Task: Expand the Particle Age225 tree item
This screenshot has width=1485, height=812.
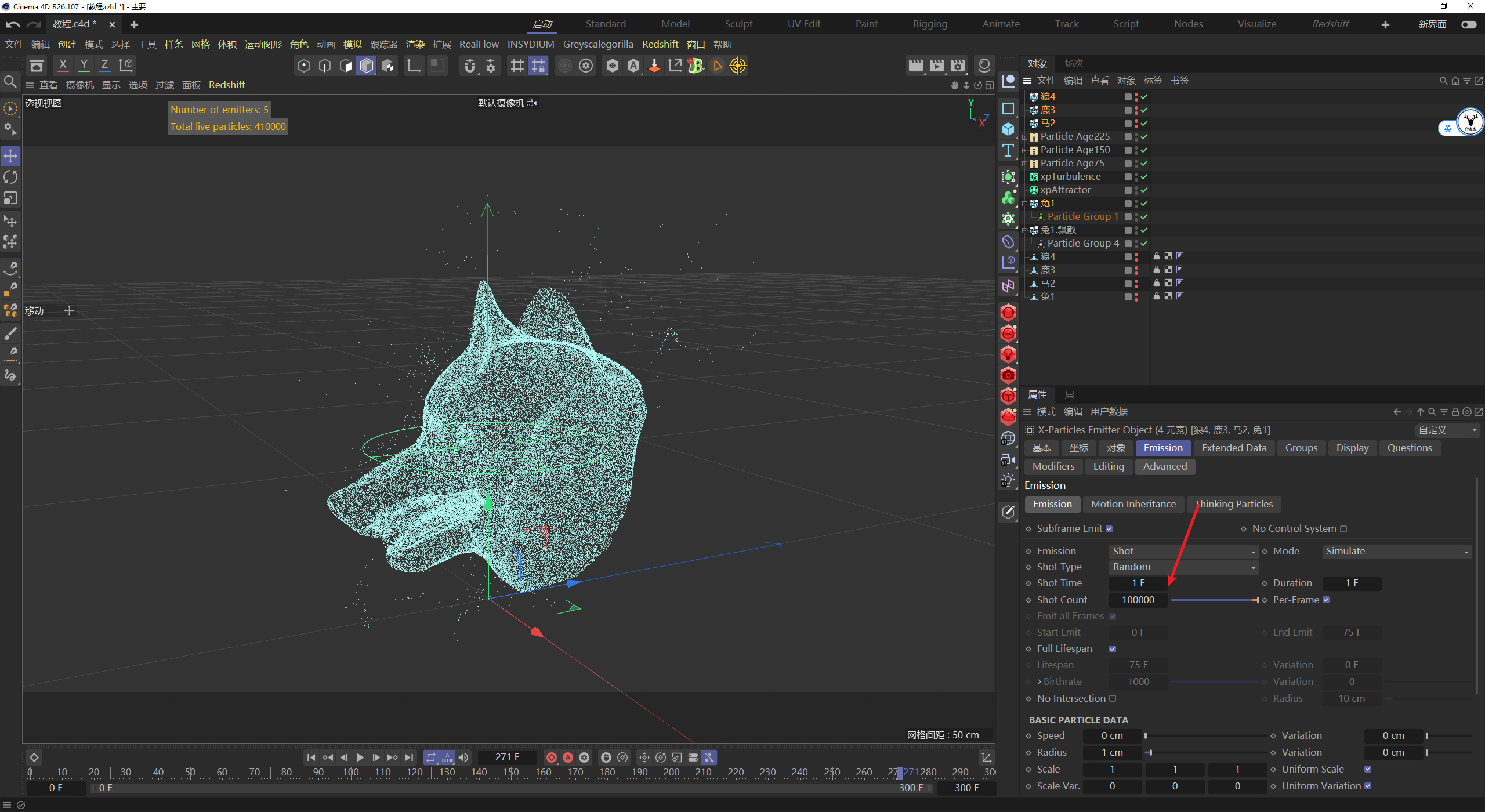Action: pos(1025,137)
